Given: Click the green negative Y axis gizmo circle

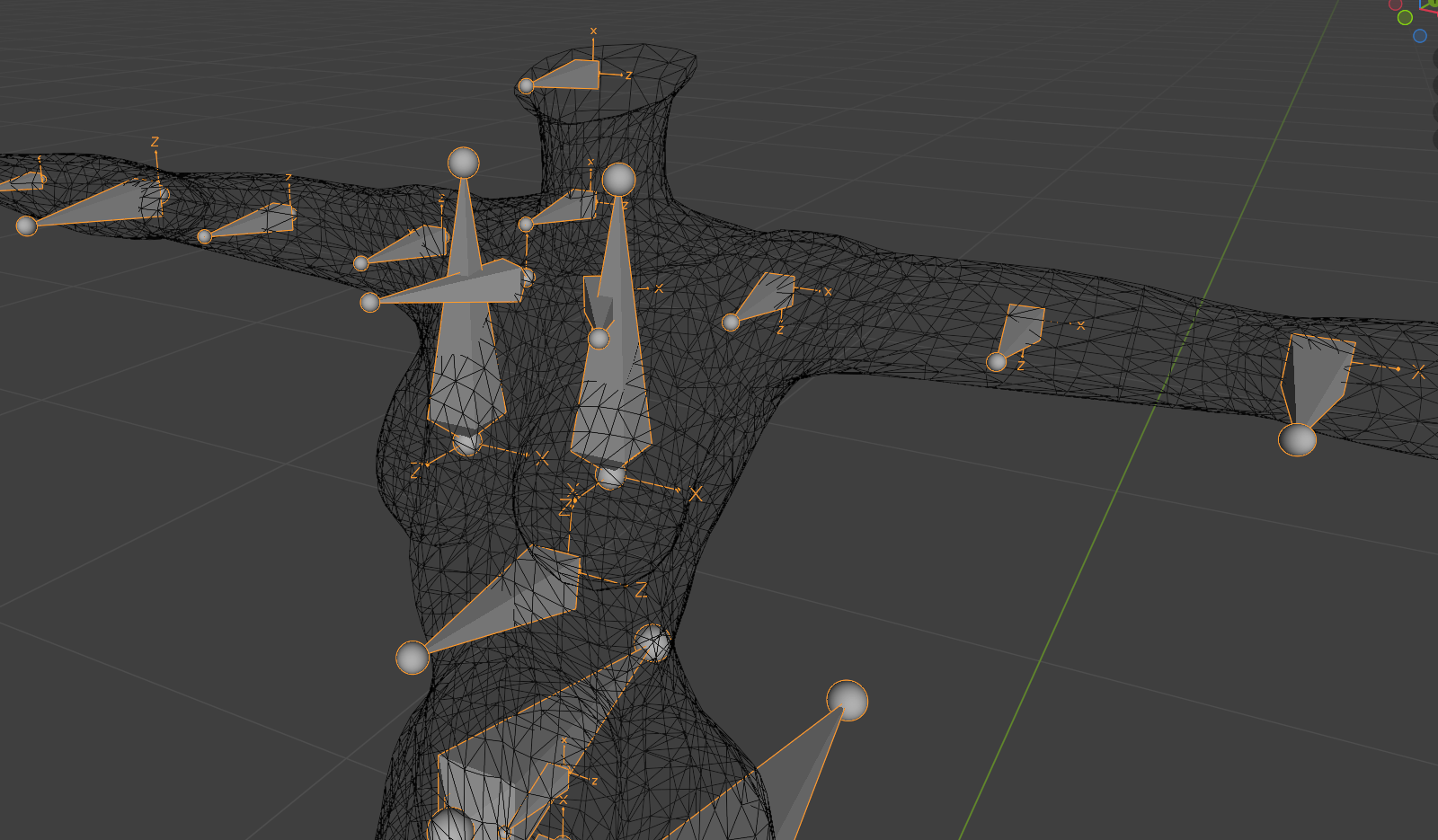Looking at the screenshot, I should pos(1405,18).
